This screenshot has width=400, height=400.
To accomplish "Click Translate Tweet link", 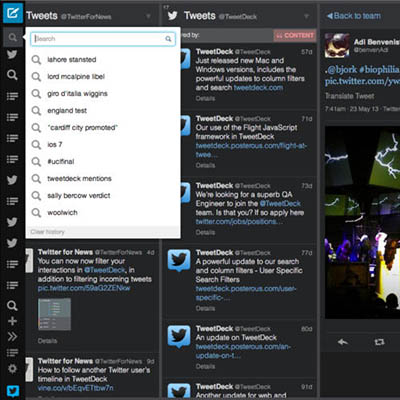I will tap(350, 96).
